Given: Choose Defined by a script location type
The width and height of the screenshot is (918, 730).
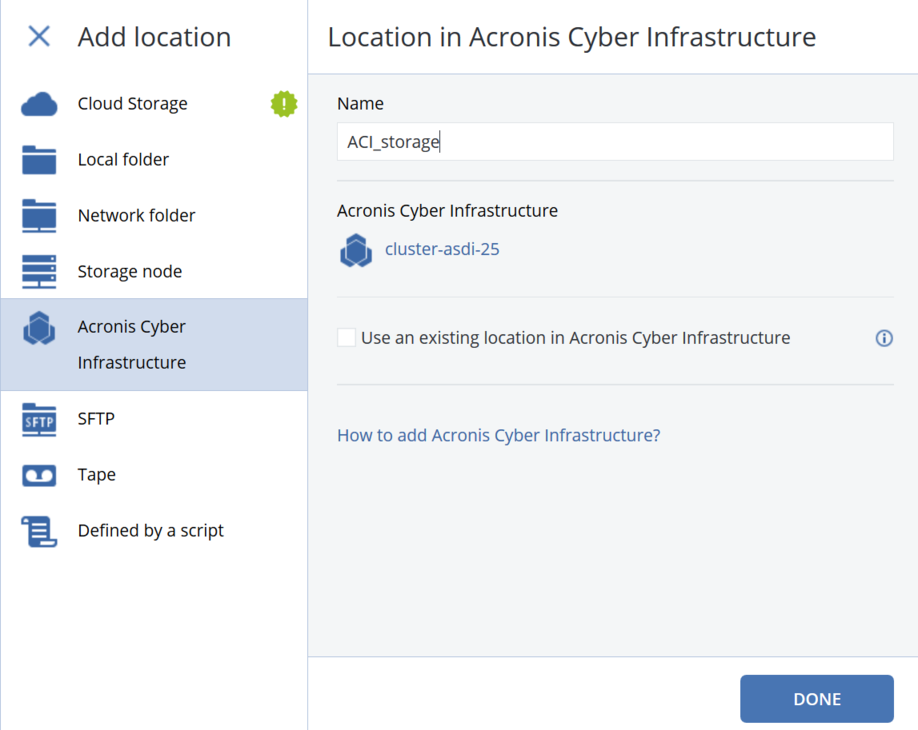Looking at the screenshot, I should [x=154, y=531].
